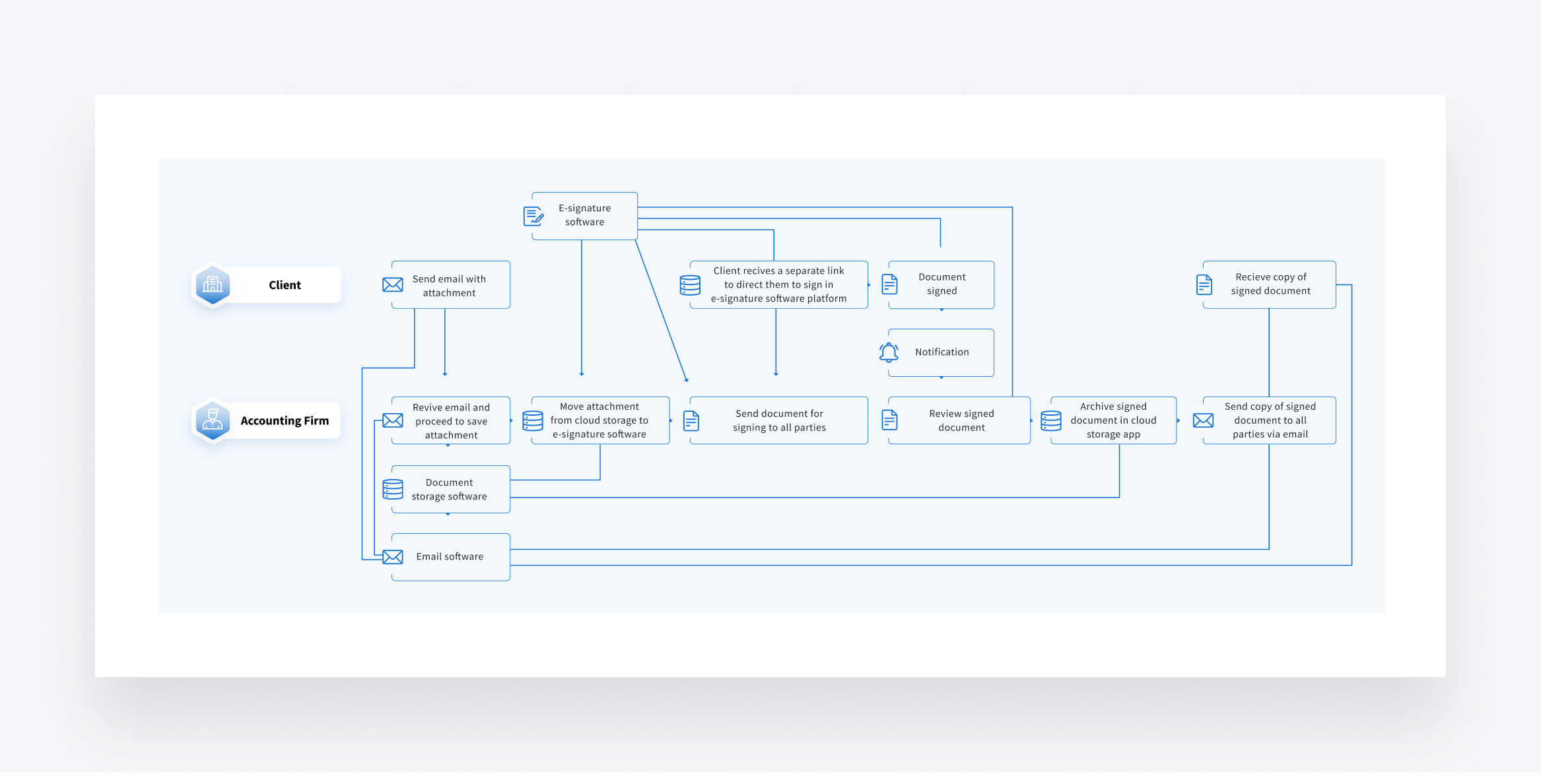This screenshot has height=784, width=1541.
Task: Click the Client building hexagon icon
Action: click(213, 285)
